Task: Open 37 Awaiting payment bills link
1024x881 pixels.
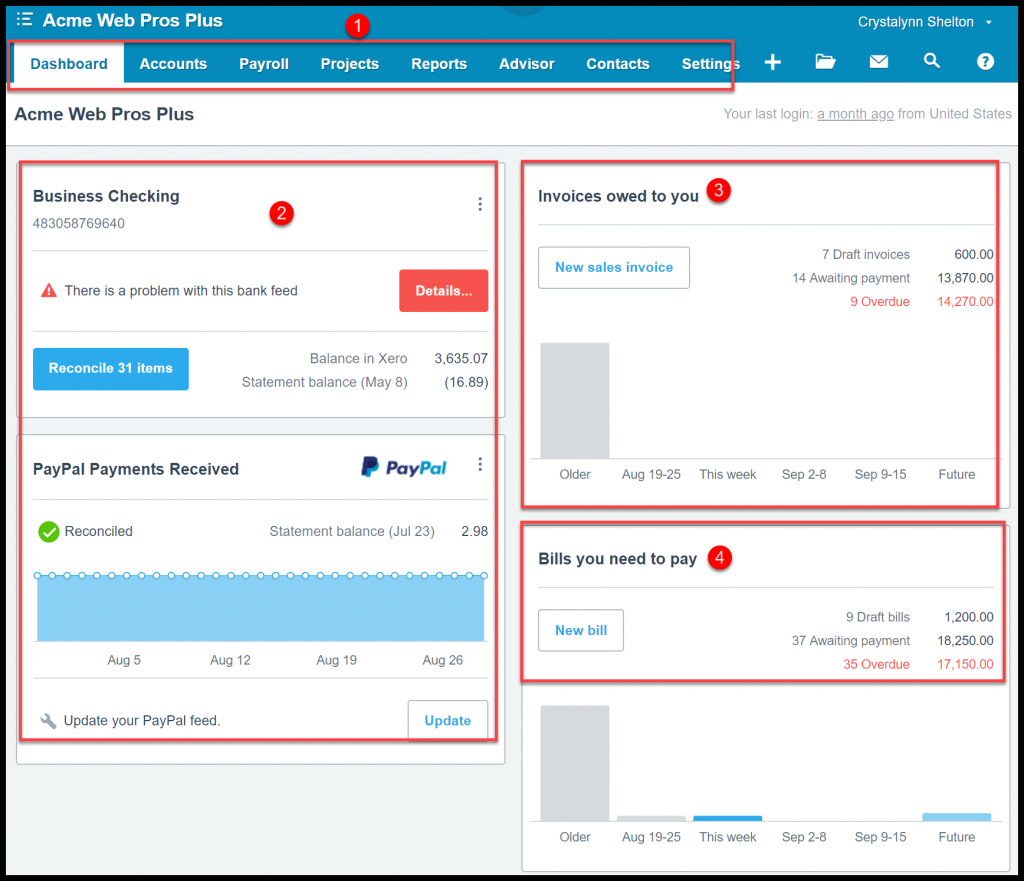Action: pyautogui.click(x=851, y=641)
